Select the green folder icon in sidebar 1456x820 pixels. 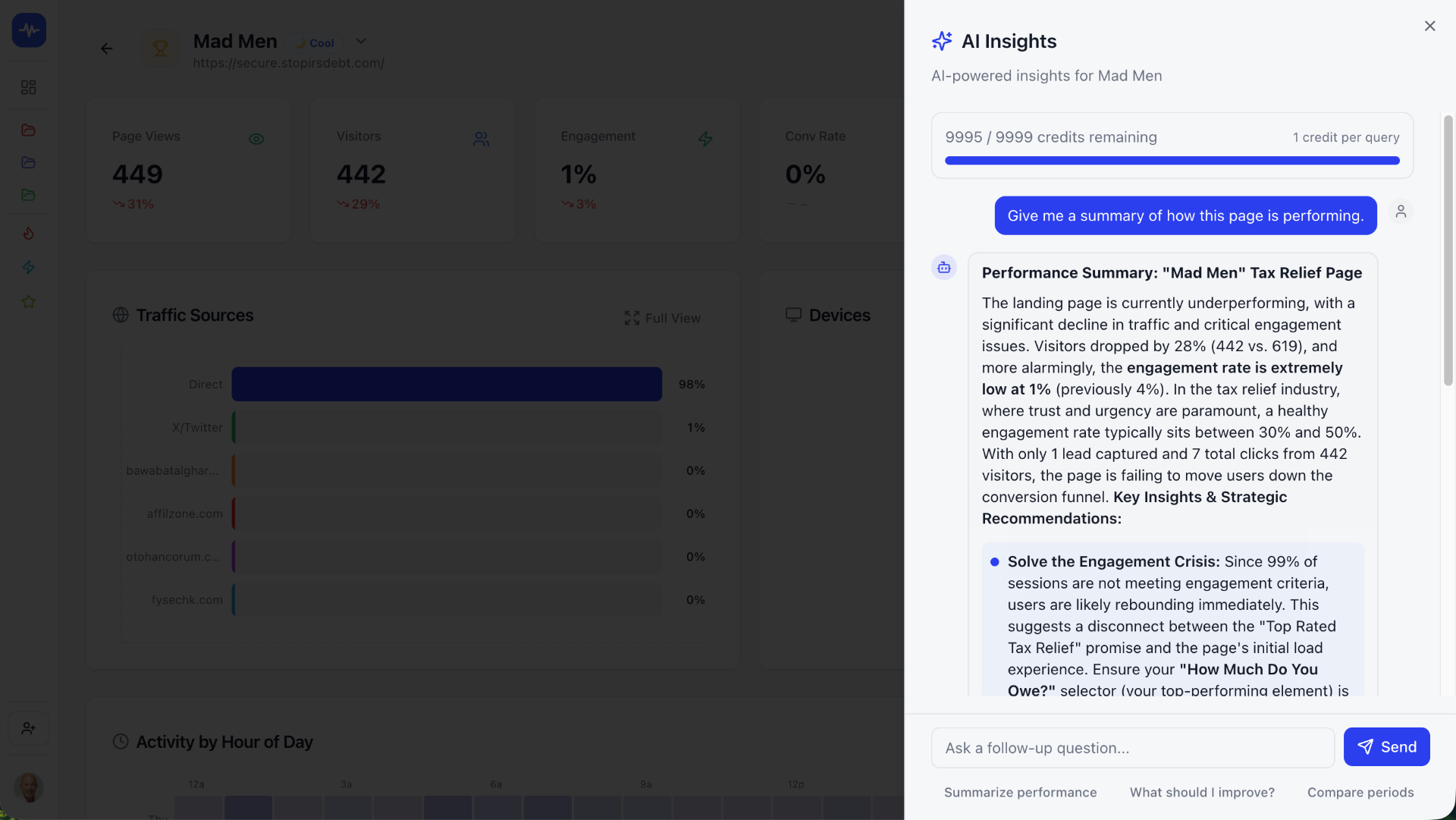(29, 195)
